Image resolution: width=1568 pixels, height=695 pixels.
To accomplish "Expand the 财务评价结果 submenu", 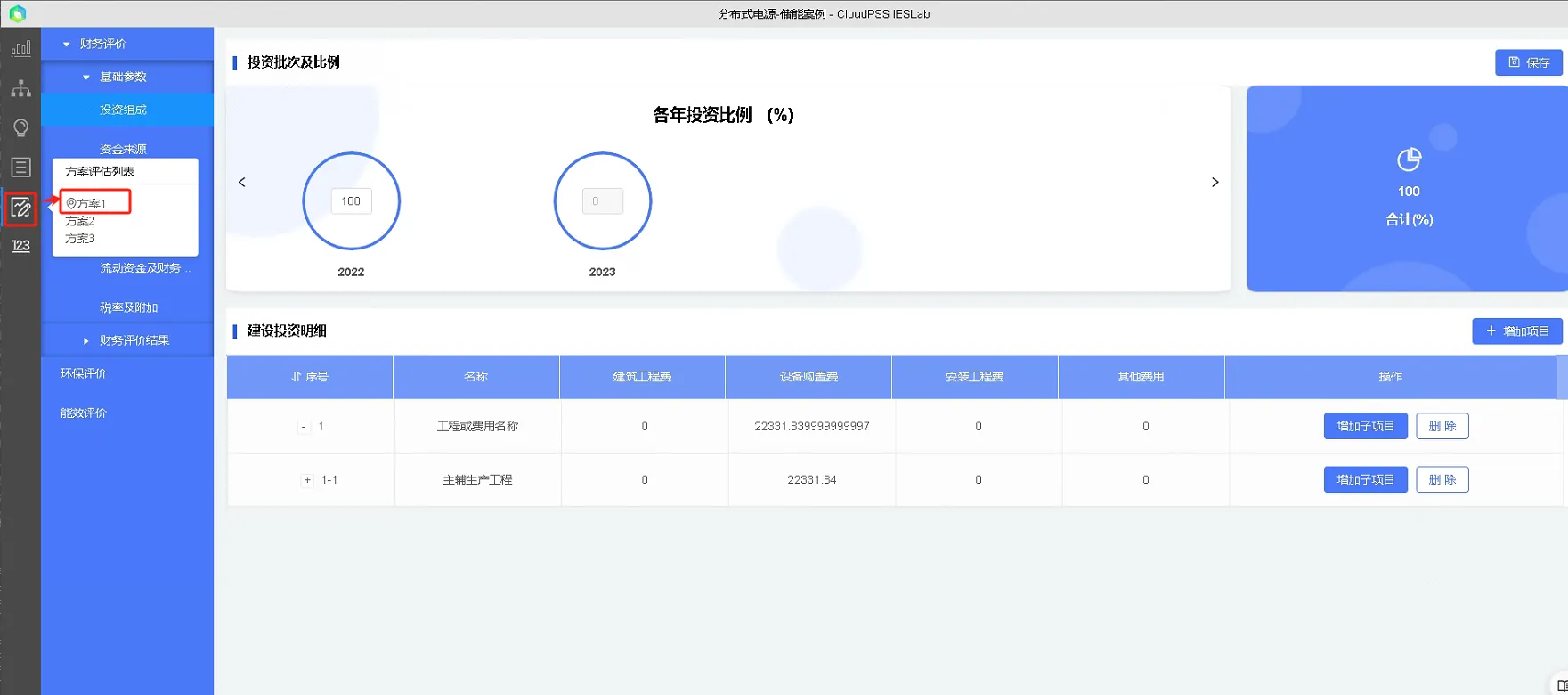I will (86, 340).
